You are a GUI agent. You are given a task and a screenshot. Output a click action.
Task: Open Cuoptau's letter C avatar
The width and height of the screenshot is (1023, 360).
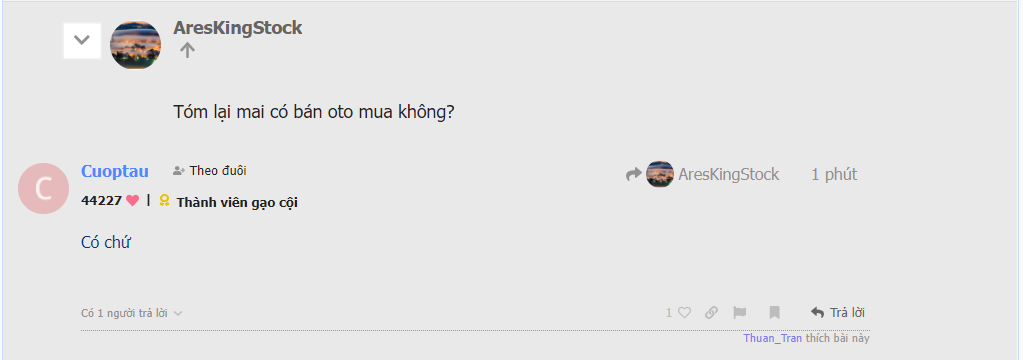[43, 188]
